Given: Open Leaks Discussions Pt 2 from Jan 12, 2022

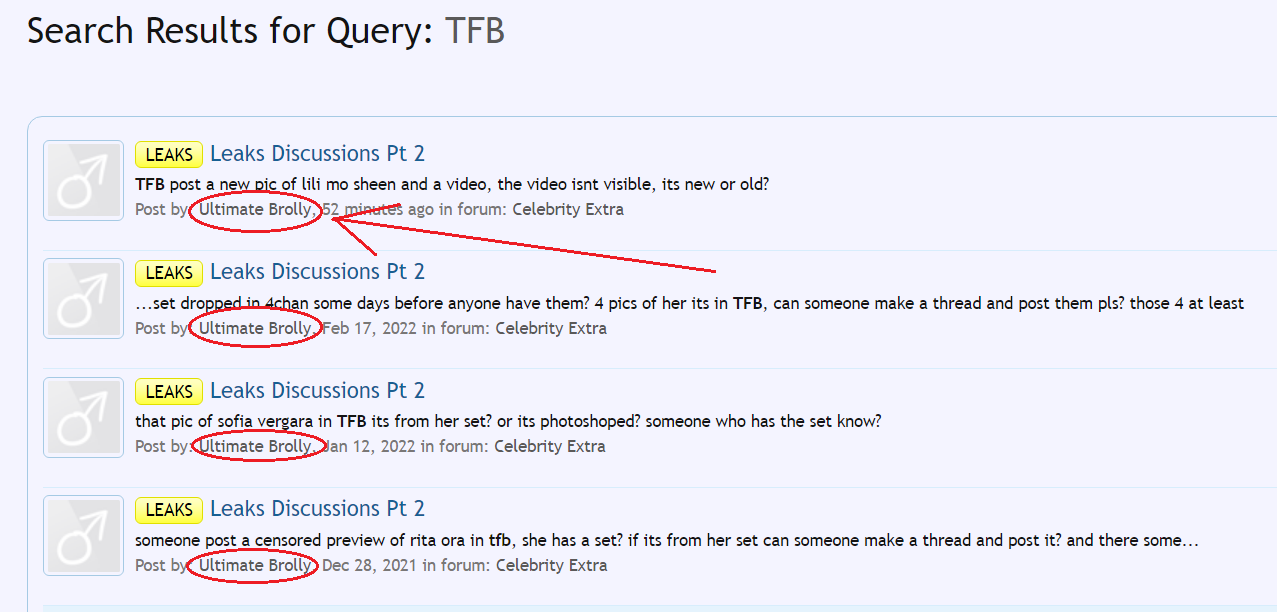Looking at the screenshot, I should click(x=317, y=391).
